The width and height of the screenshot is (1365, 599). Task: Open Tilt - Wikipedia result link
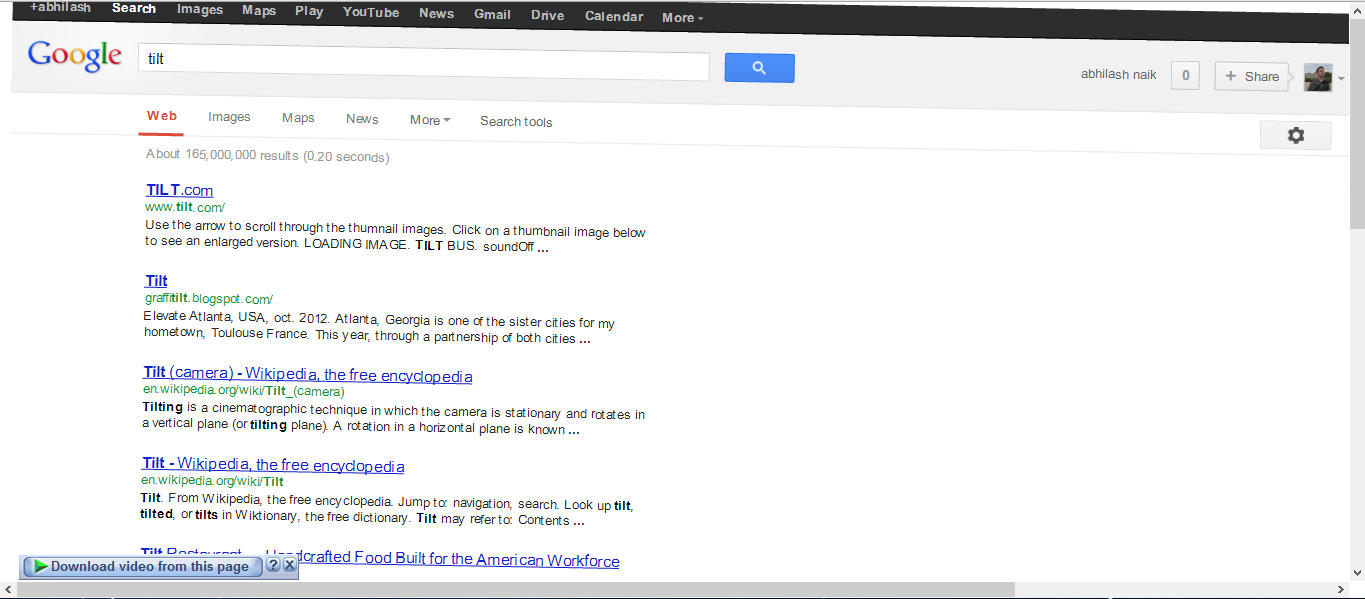click(273, 465)
